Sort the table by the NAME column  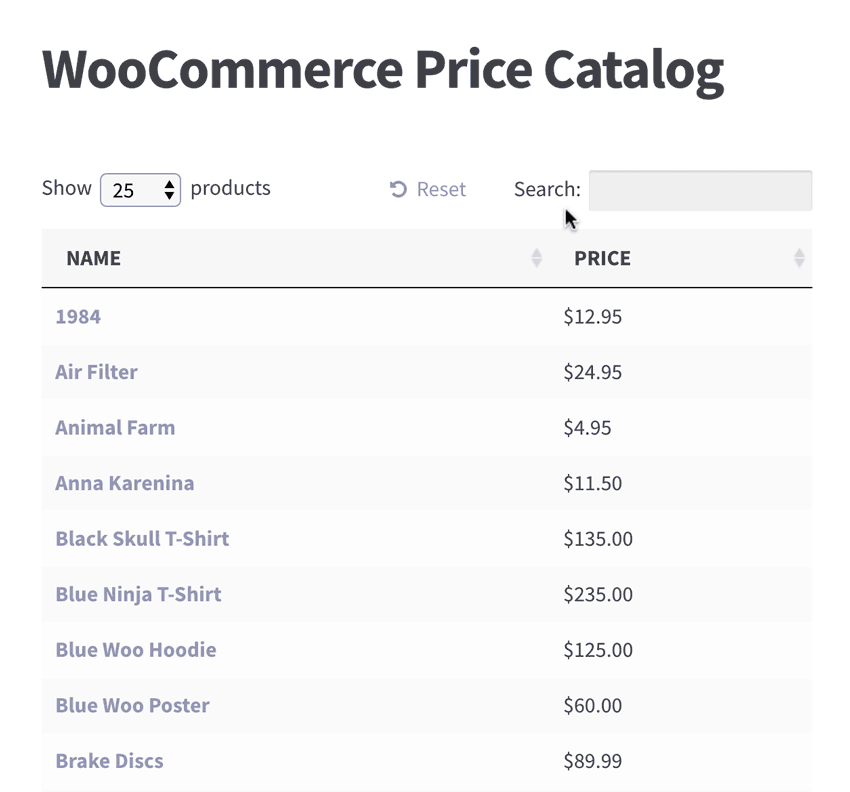pyautogui.click(x=93, y=258)
